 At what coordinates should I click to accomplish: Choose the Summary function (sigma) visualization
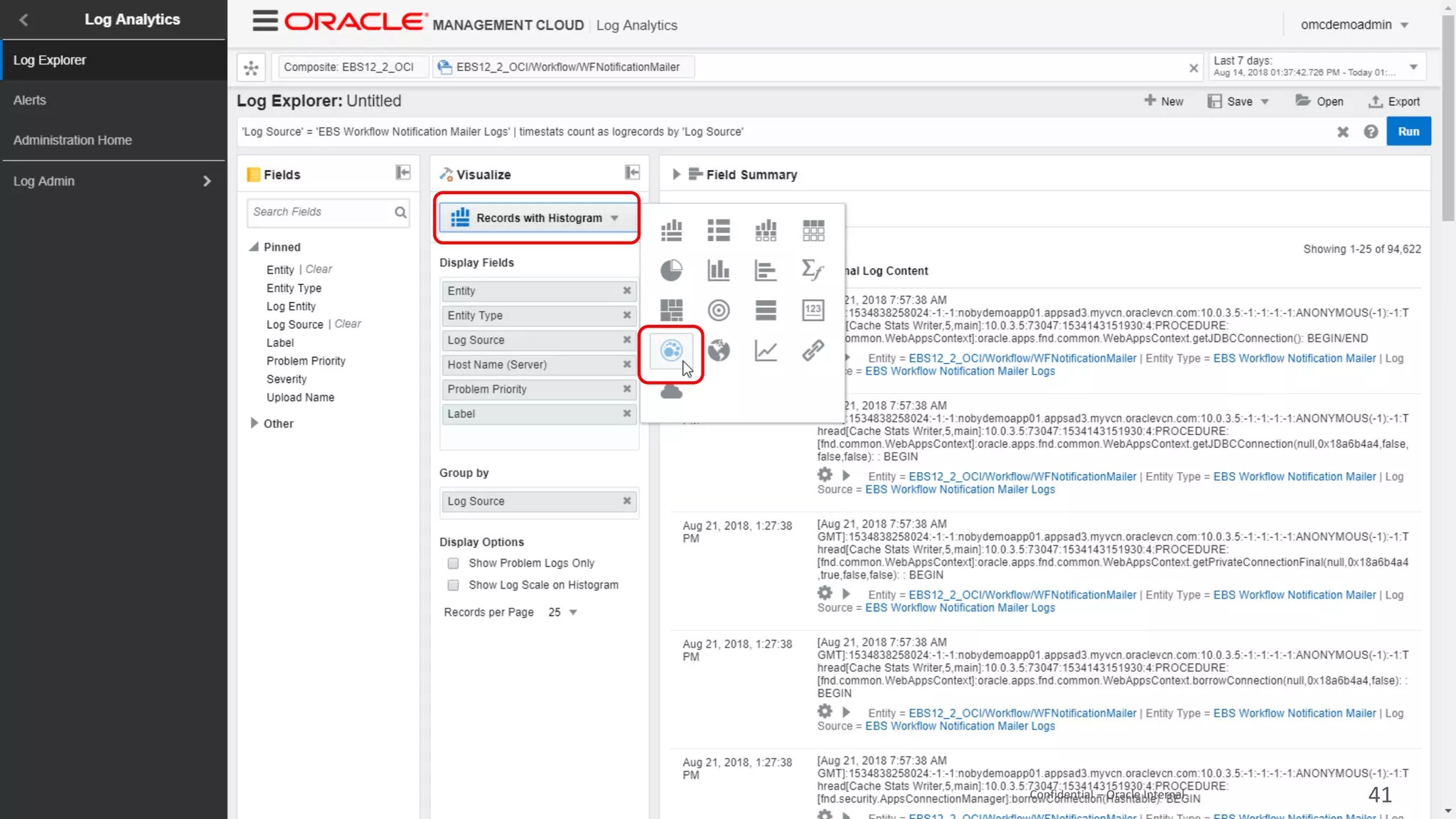[x=813, y=270]
